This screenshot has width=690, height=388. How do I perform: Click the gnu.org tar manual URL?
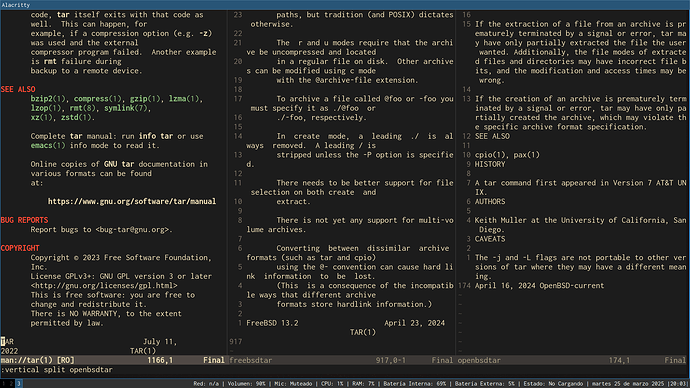click(132, 201)
